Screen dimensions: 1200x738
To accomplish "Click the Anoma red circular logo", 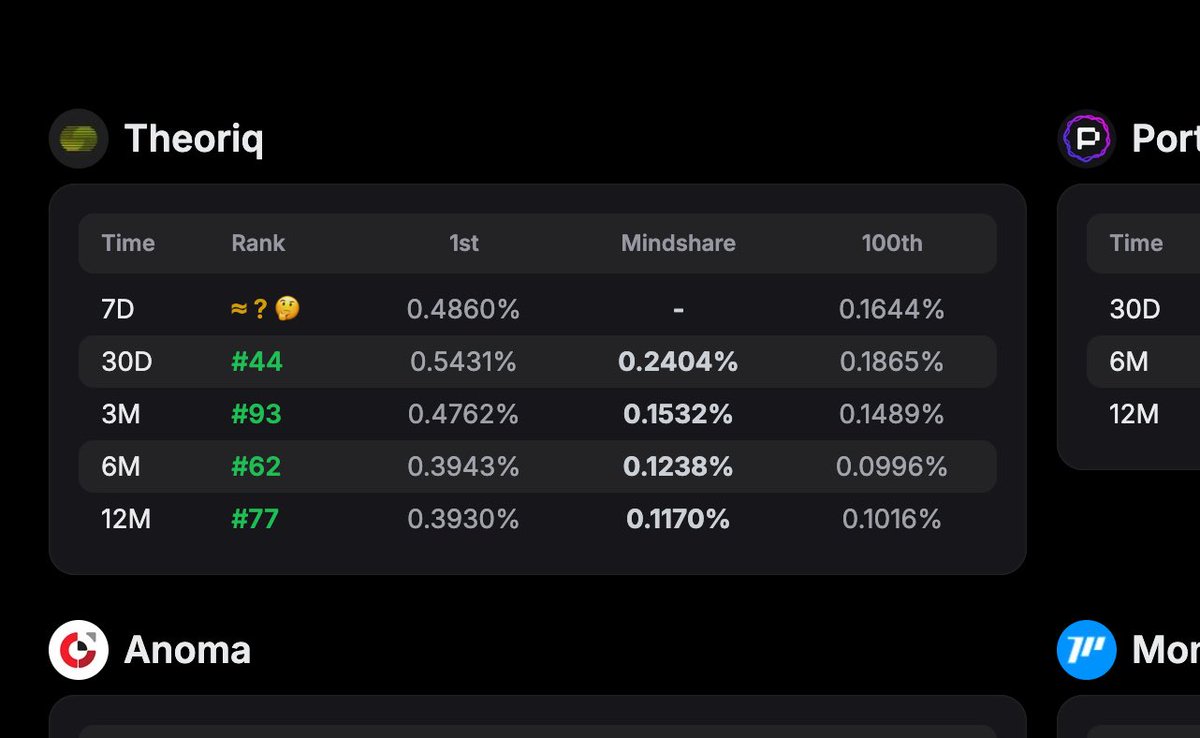I will [x=78, y=650].
